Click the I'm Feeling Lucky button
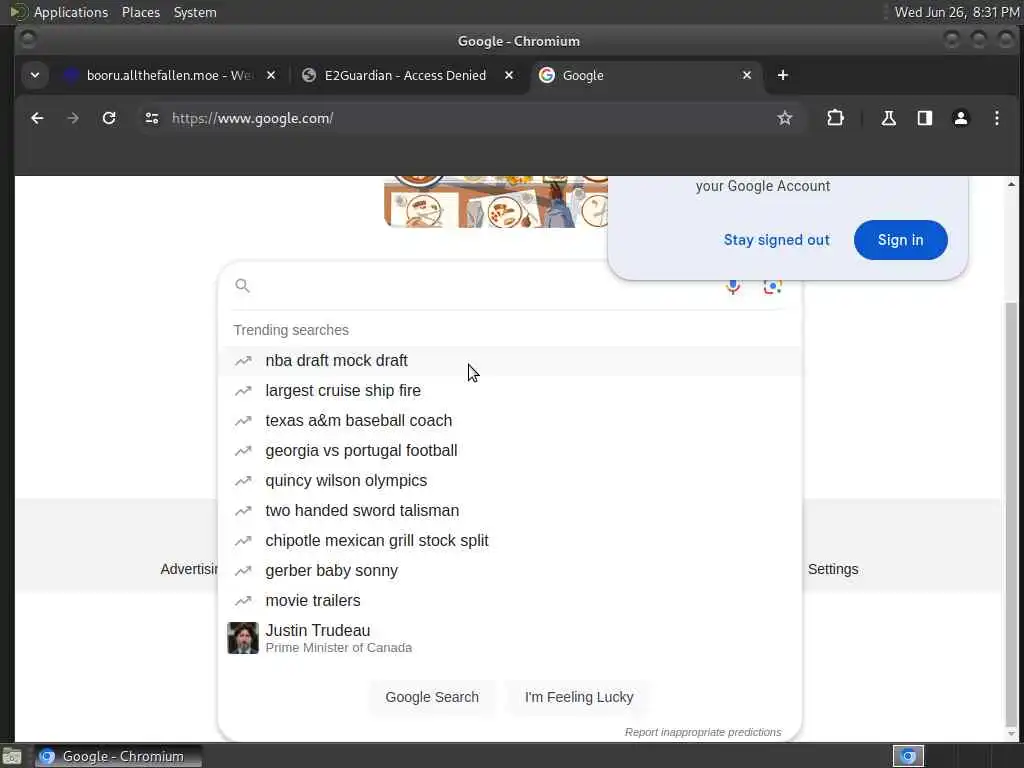This screenshot has height=768, width=1024. pos(579,697)
